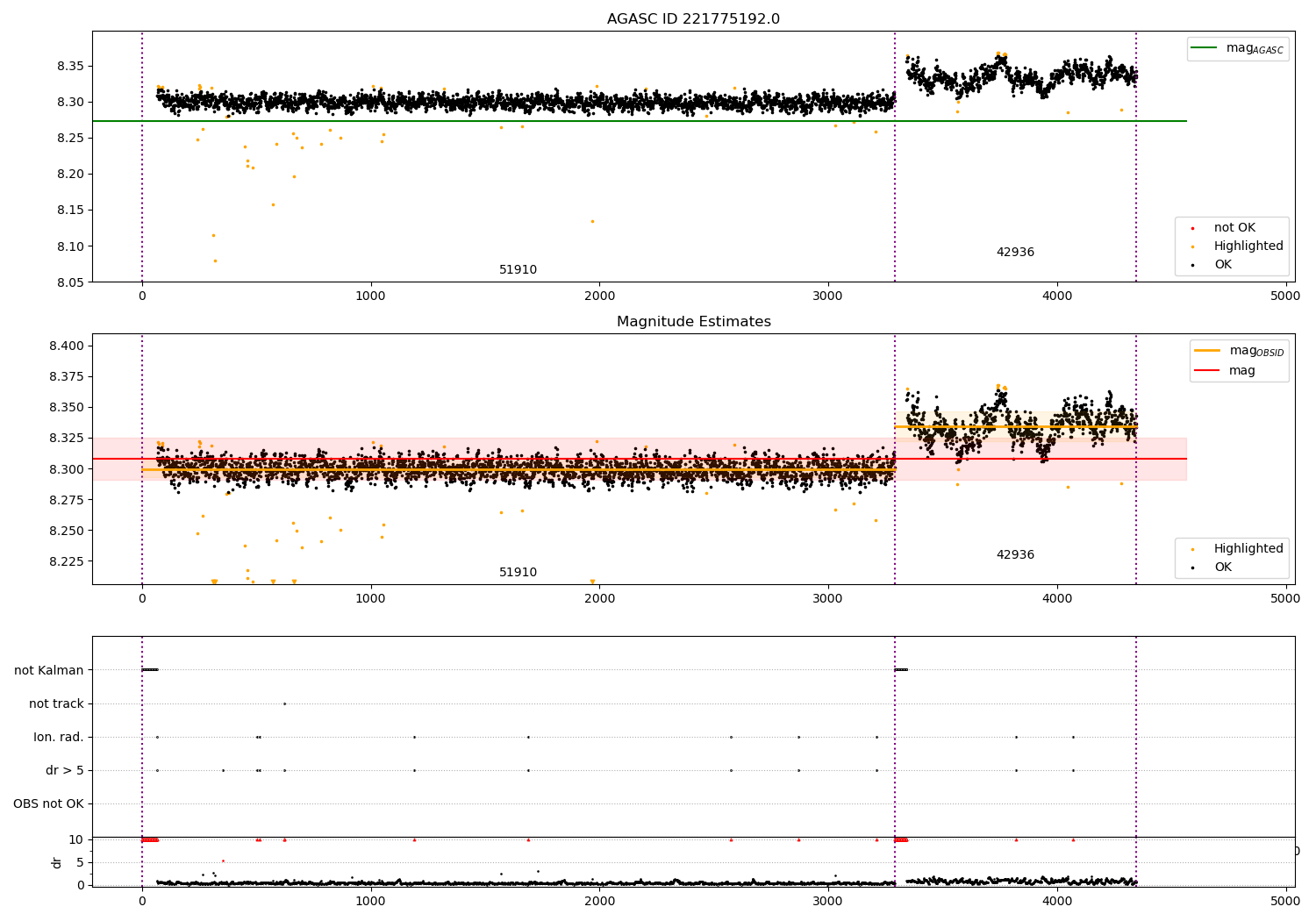Viewport: 1316px width, 921px height.
Task: Click the green line sample in top legend
Action: pos(1205,48)
